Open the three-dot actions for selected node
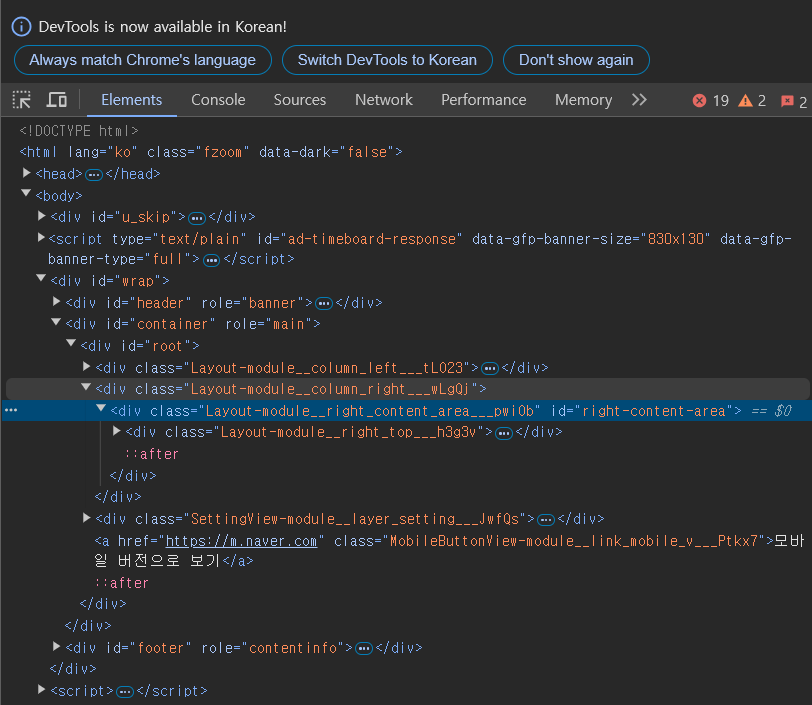Screen dimensions: 812x705 [x=11, y=410]
